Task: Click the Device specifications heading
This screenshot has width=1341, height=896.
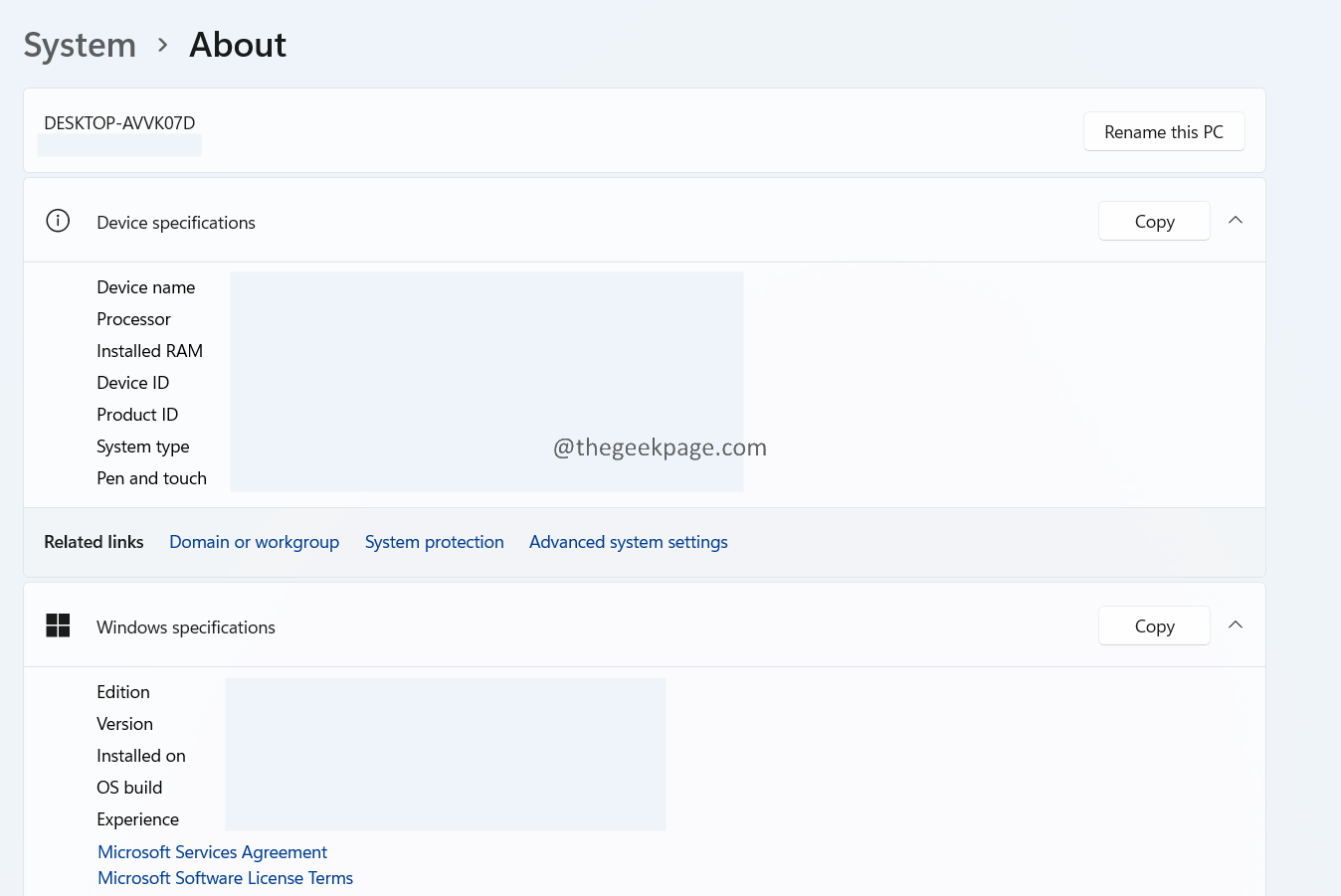Action: click(176, 223)
